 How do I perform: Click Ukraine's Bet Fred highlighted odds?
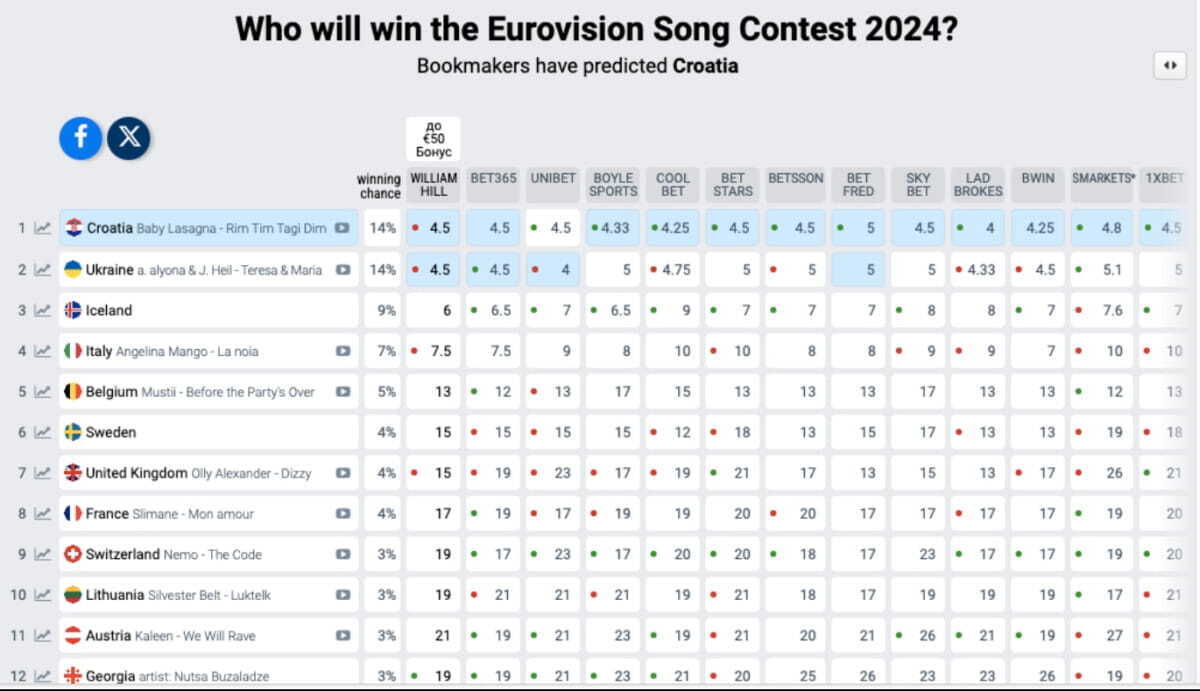pyautogui.click(x=858, y=269)
